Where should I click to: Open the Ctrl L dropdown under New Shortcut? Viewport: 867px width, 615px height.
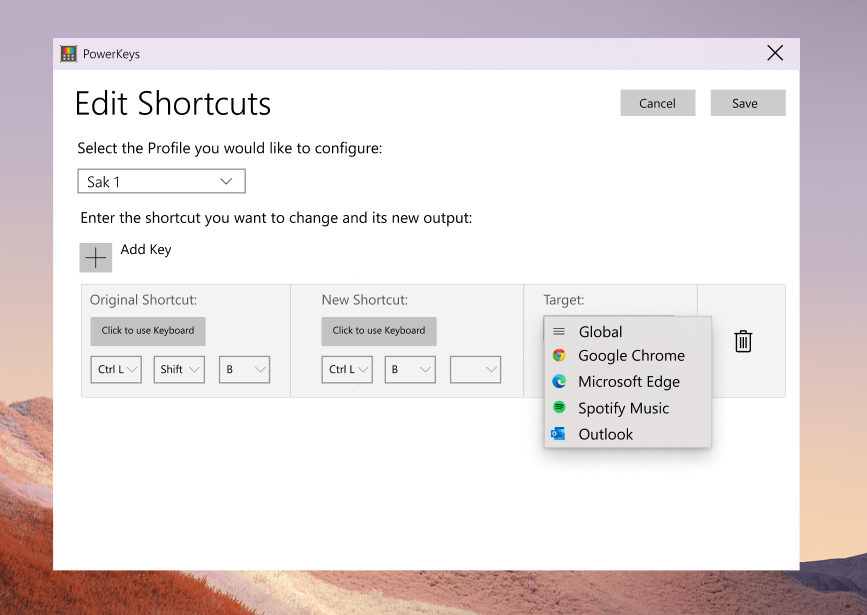[x=346, y=369]
